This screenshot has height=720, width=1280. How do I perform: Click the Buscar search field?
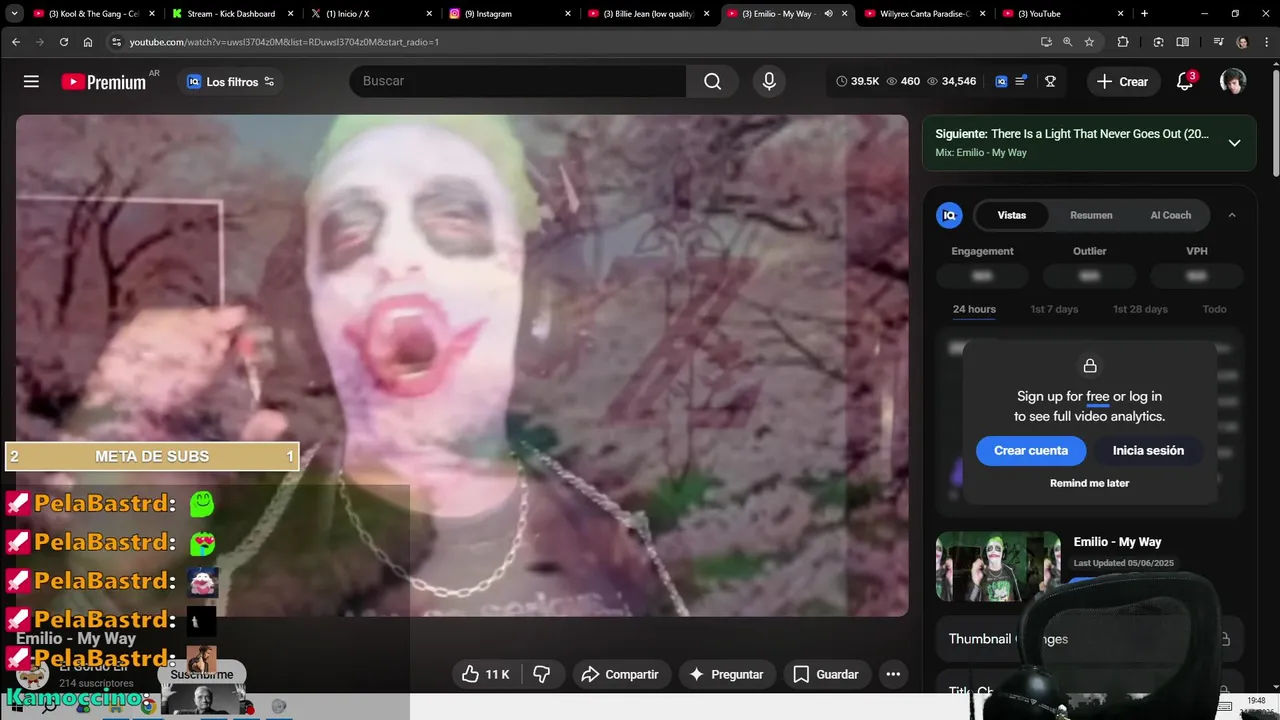(520, 81)
